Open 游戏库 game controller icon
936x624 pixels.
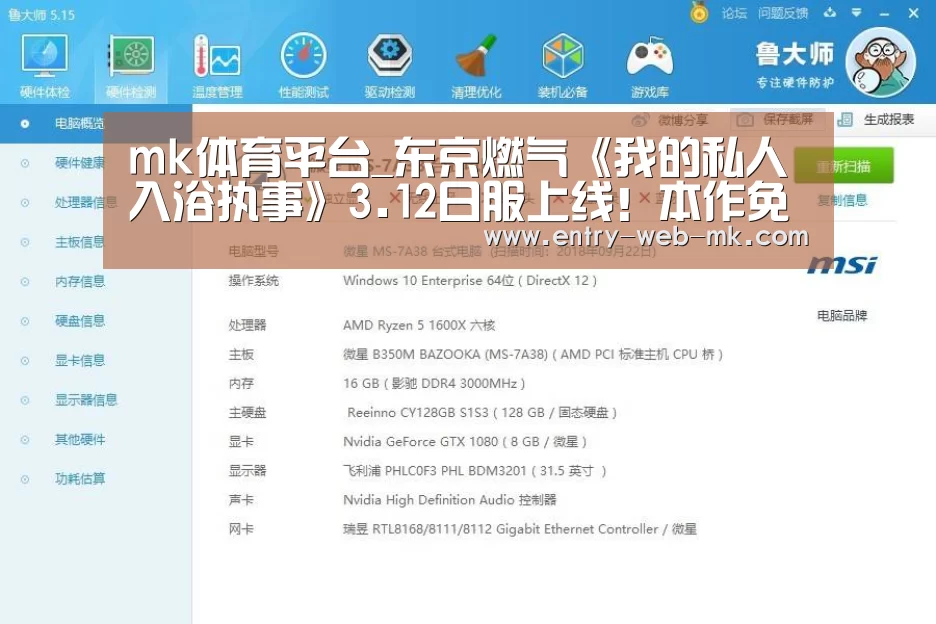click(649, 66)
